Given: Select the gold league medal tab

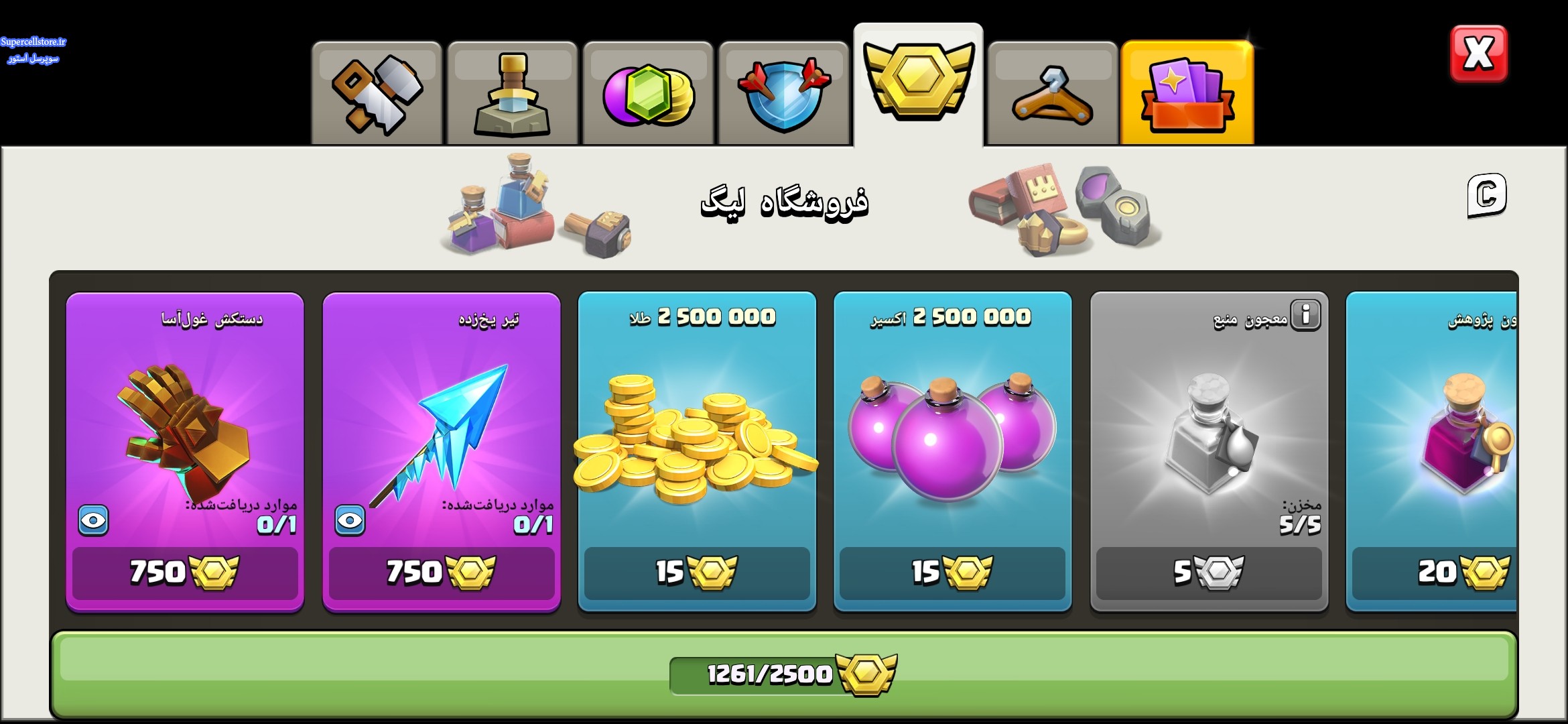Looking at the screenshot, I should [x=918, y=86].
